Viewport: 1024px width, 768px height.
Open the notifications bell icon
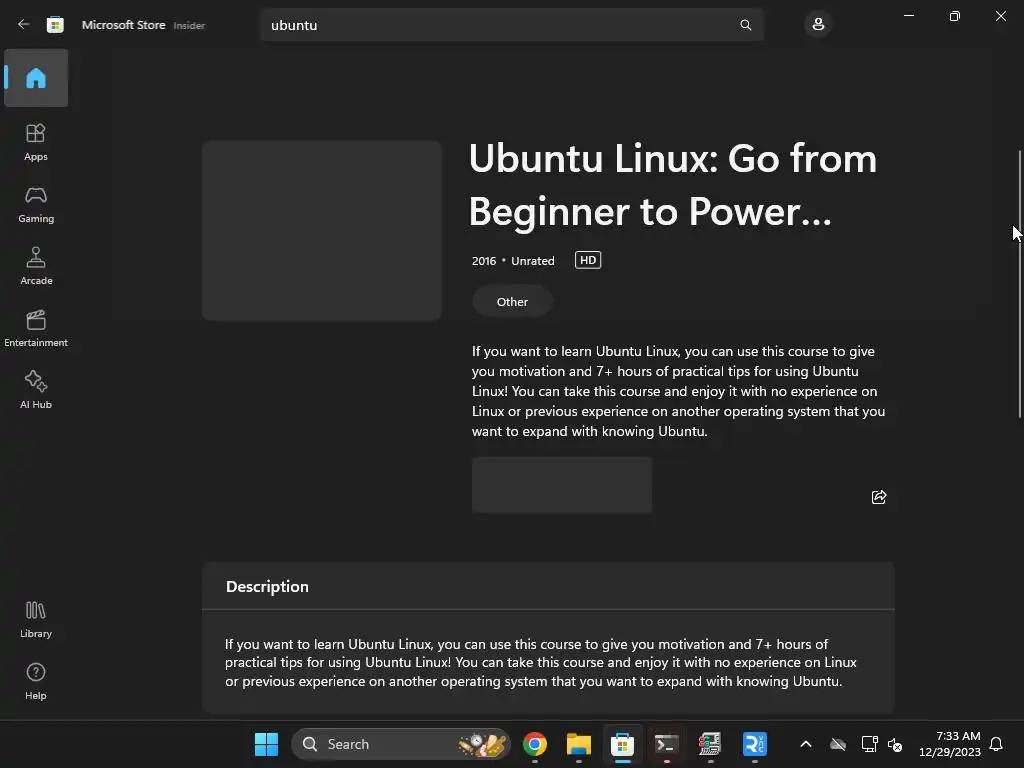(997, 744)
